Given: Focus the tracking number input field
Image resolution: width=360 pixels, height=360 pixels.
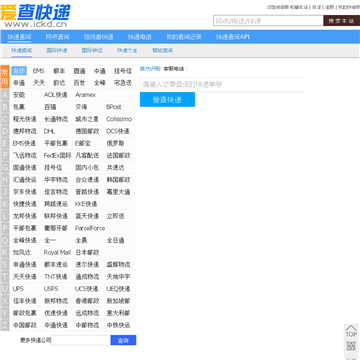Looking at the screenshot, I should (x=222, y=84).
